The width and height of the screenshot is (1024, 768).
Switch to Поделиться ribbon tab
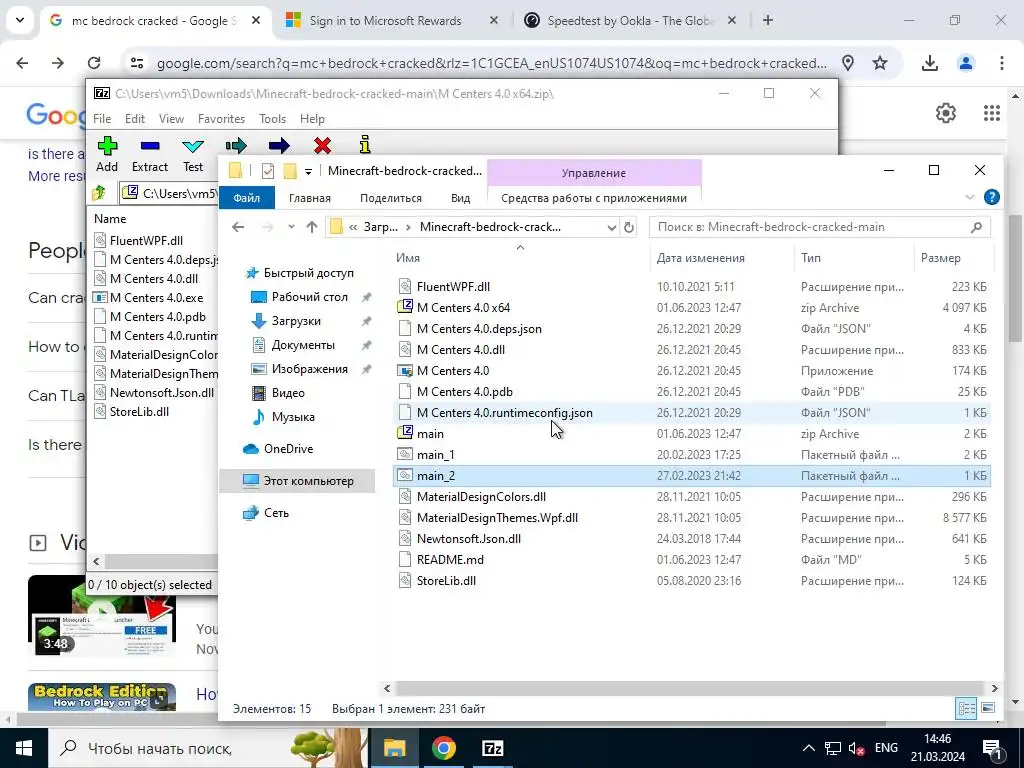(391, 198)
